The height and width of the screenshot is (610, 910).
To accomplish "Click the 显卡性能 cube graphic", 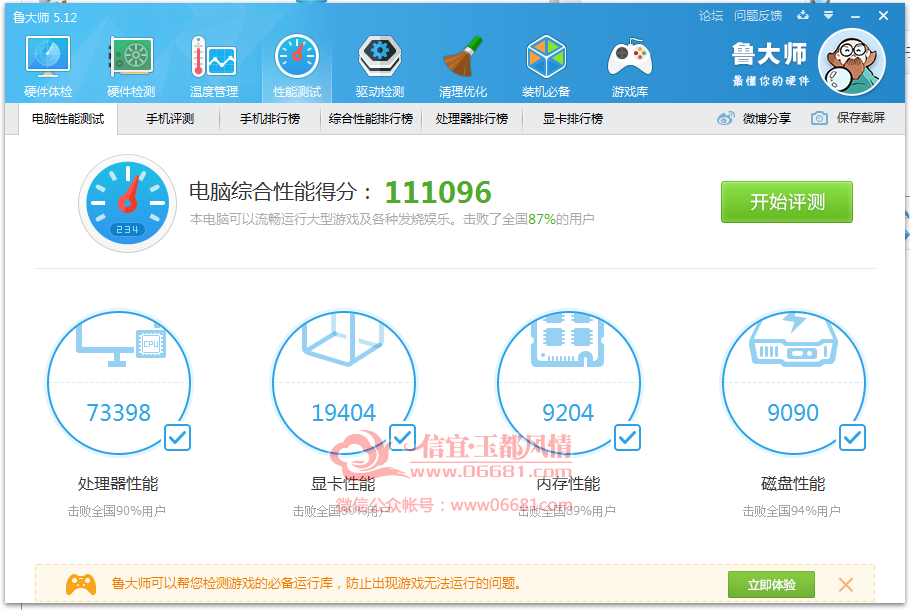I will (342, 340).
